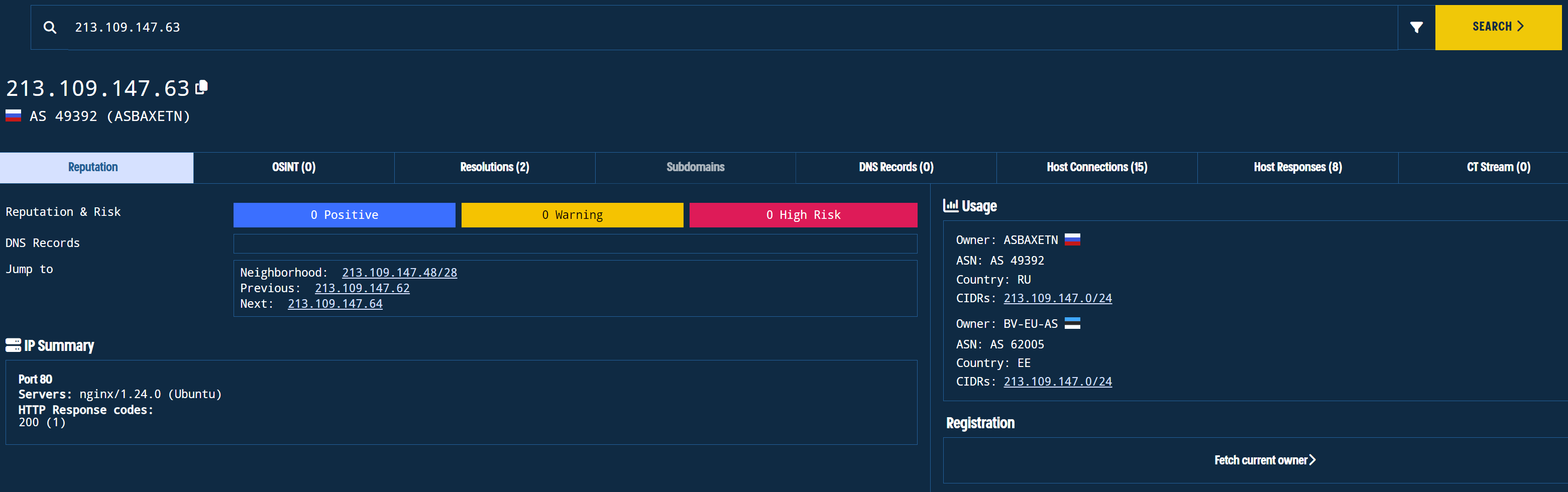This screenshot has width=1568, height=492.
Task: Click the Reputation & Risk label
Action: coord(63,212)
